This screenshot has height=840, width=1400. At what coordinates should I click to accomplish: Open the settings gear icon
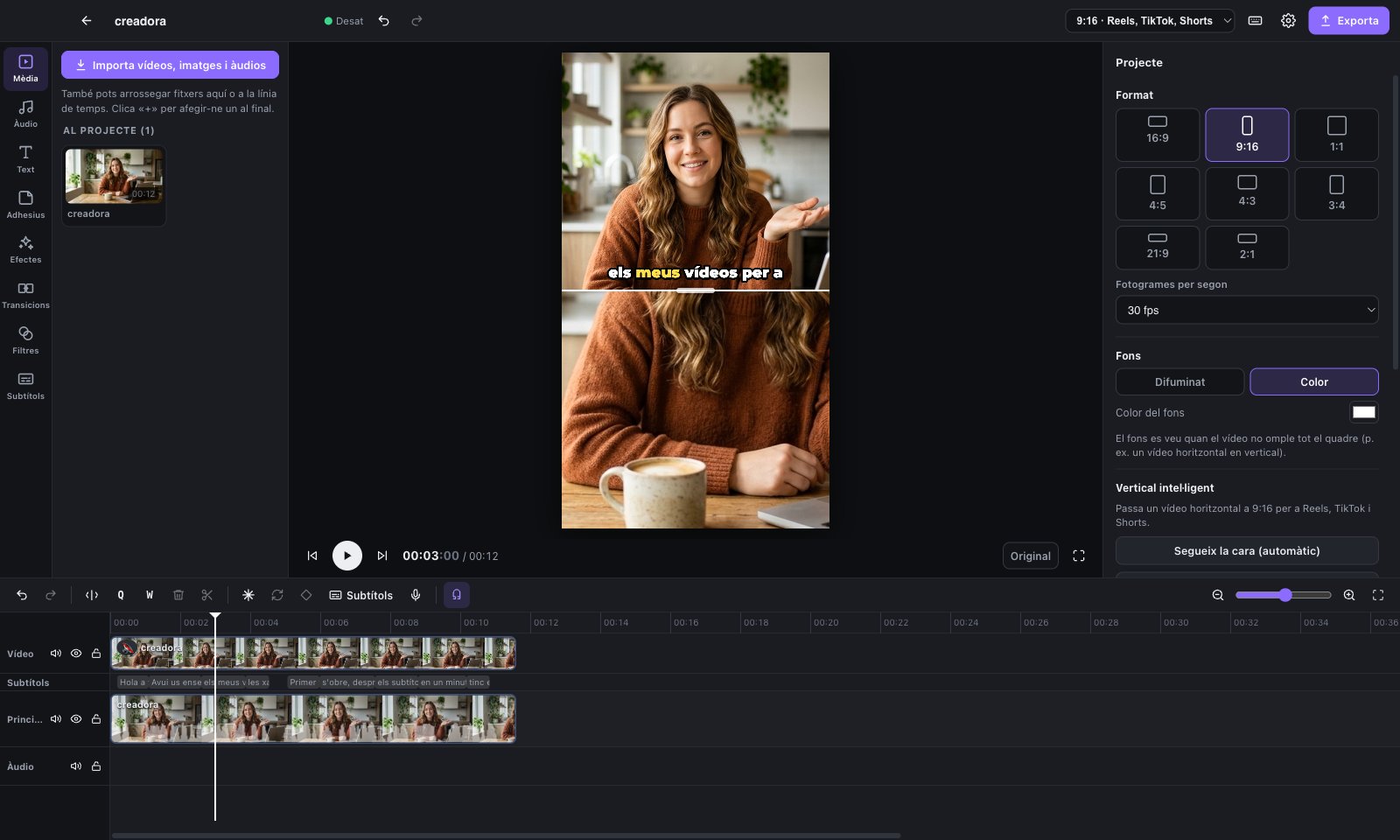1288,21
